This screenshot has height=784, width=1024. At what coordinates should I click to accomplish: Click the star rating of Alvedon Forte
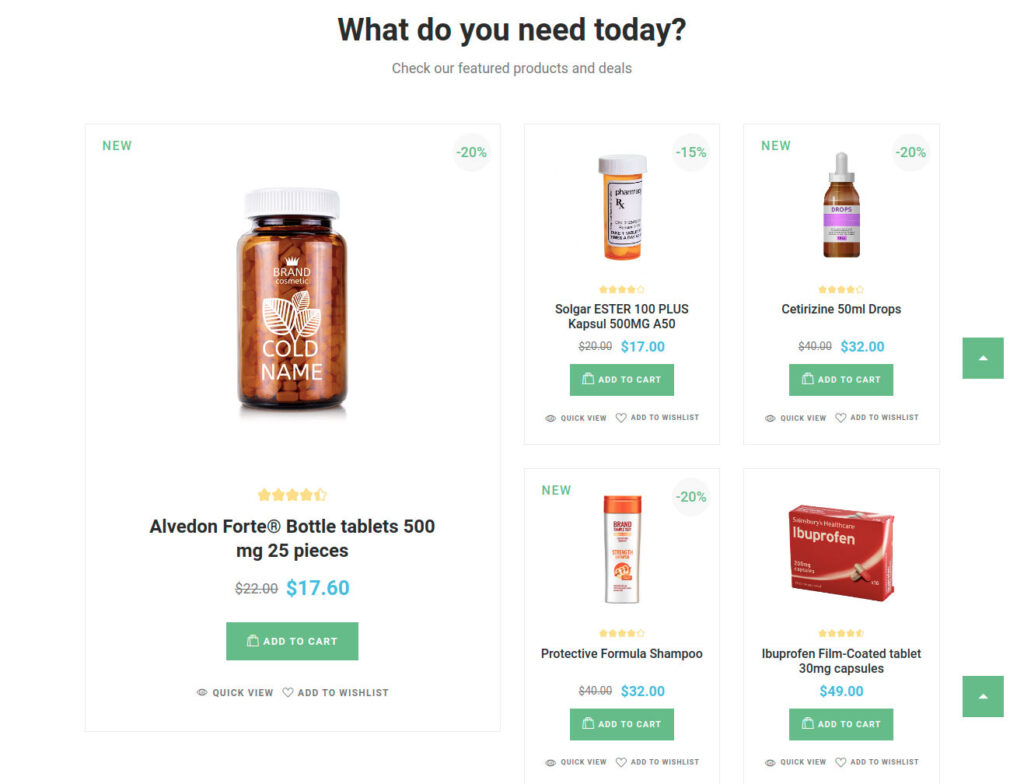(292, 495)
